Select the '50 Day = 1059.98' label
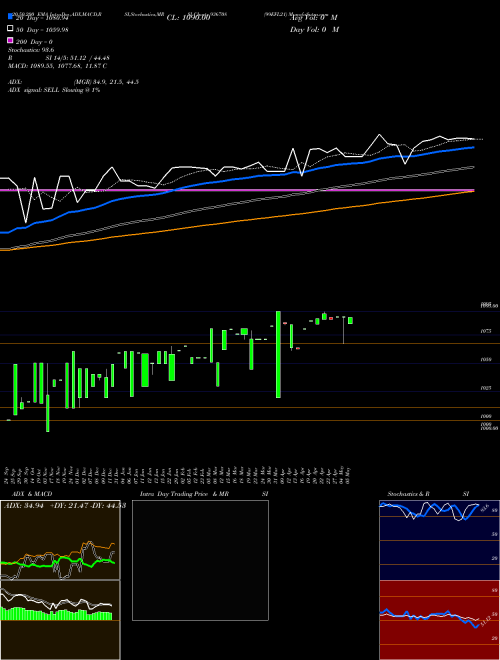This screenshot has width=500, height=660. (x=42, y=30)
